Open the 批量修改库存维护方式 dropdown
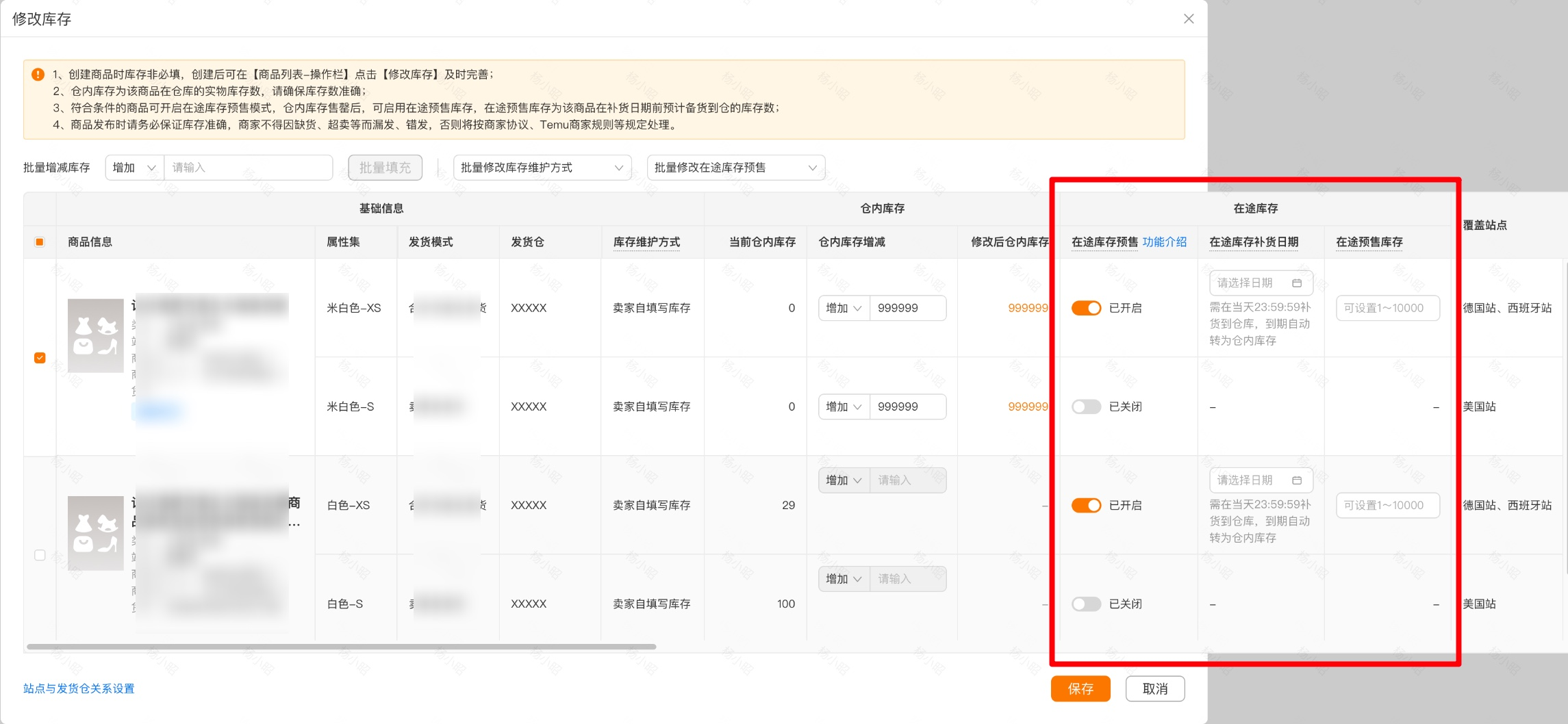The image size is (1568, 724). 542,167
